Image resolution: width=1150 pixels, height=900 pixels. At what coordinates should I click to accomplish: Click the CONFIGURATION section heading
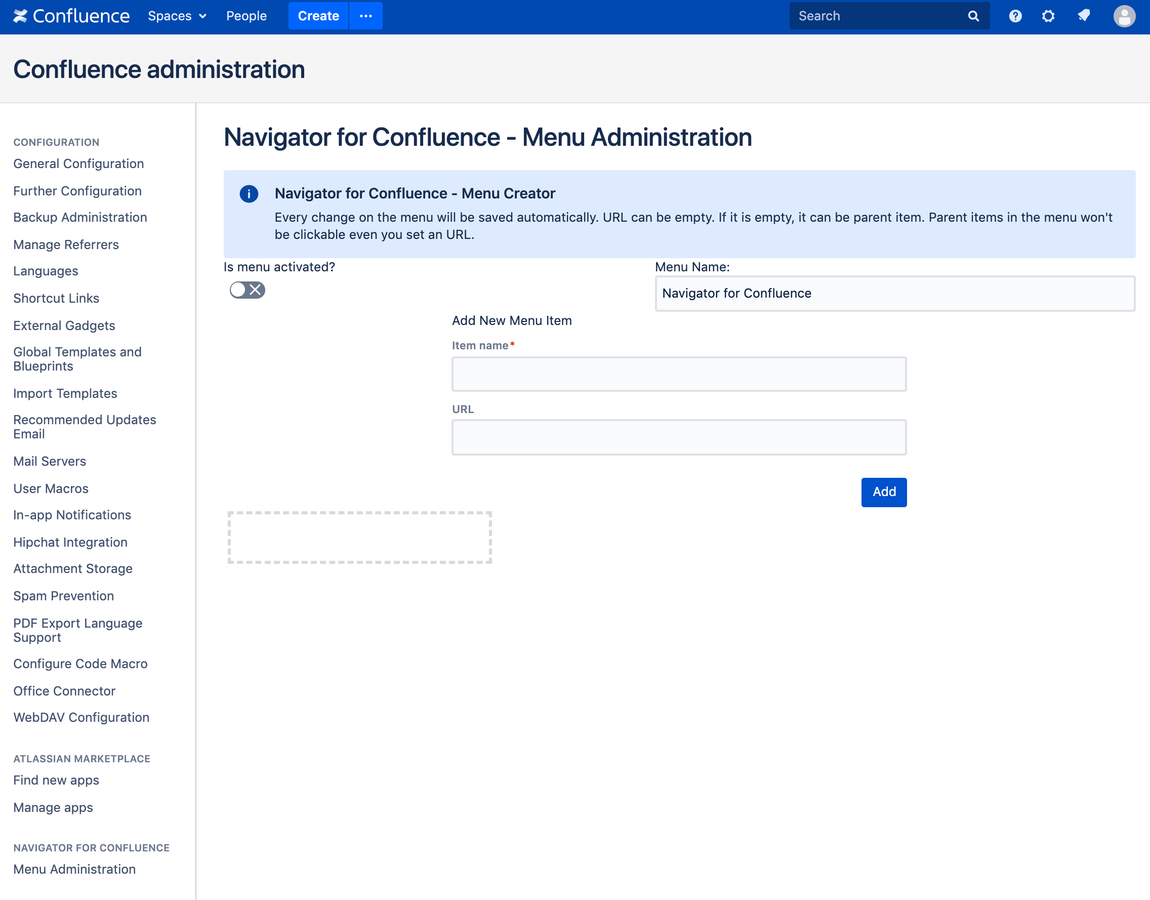point(56,142)
